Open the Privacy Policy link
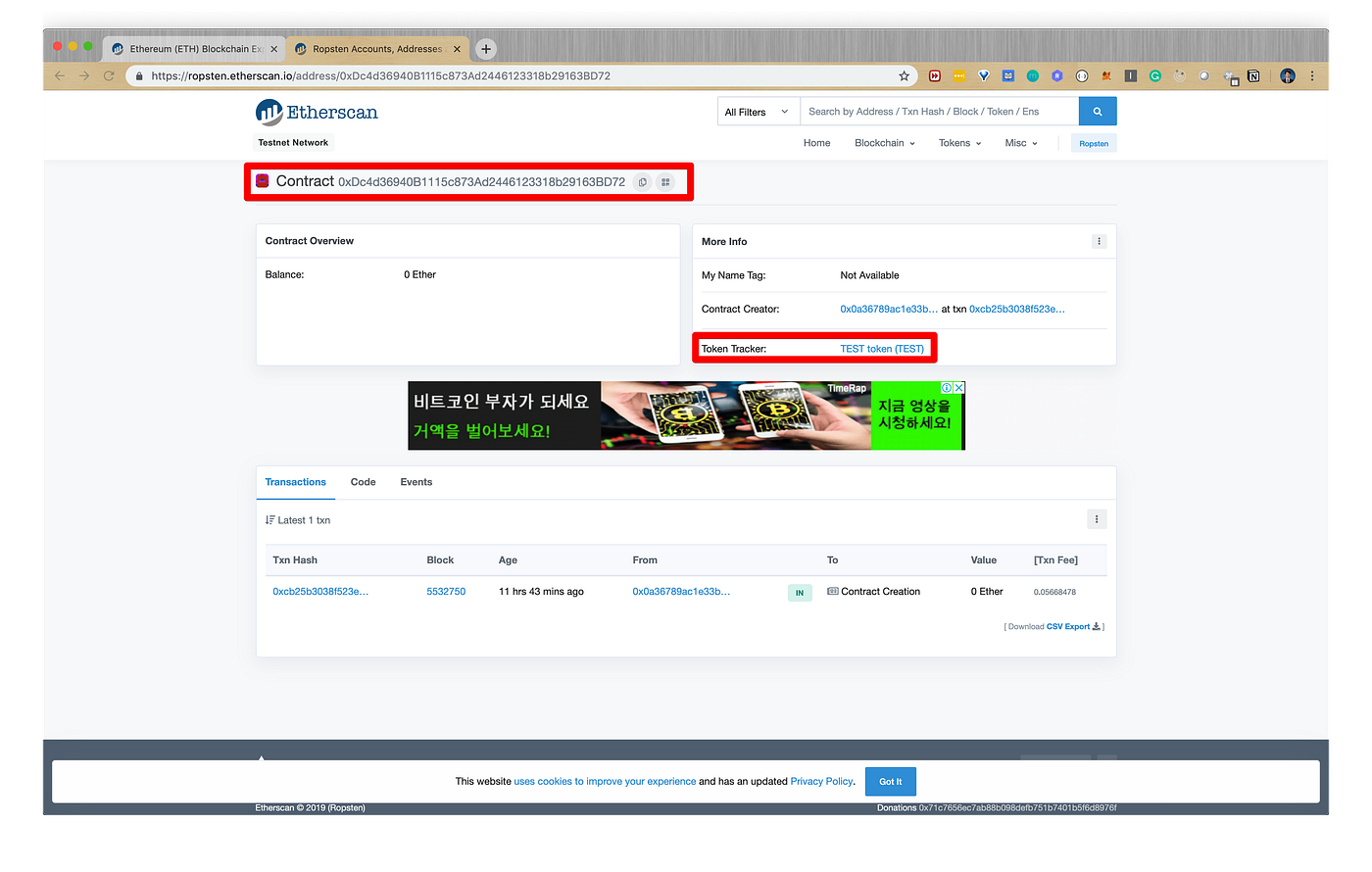This screenshot has width=1372, height=872. pos(821,782)
